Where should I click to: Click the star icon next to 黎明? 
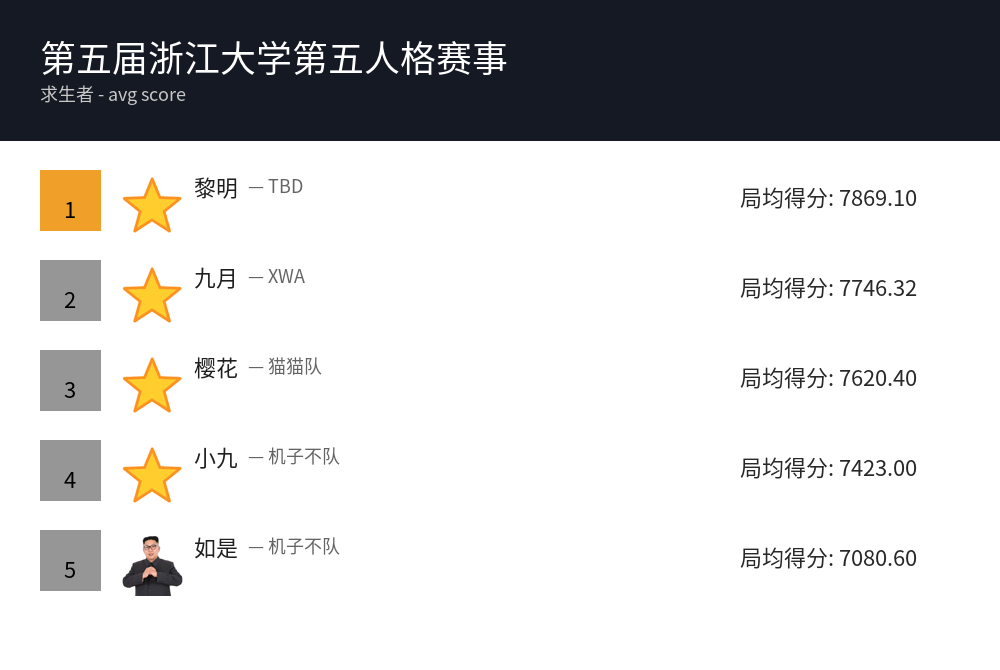click(x=152, y=205)
